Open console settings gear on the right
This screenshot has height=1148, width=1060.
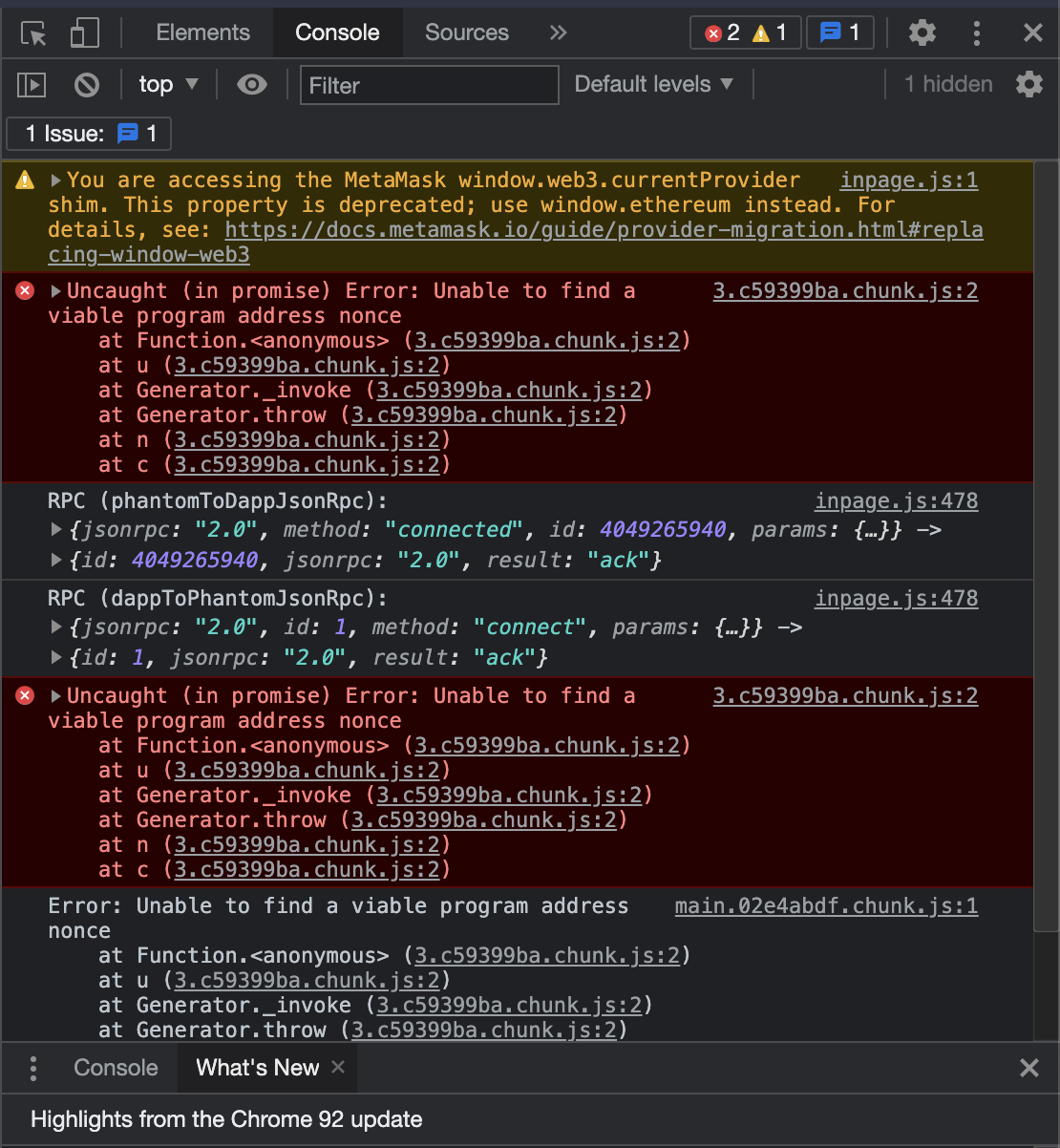pos(1029,84)
